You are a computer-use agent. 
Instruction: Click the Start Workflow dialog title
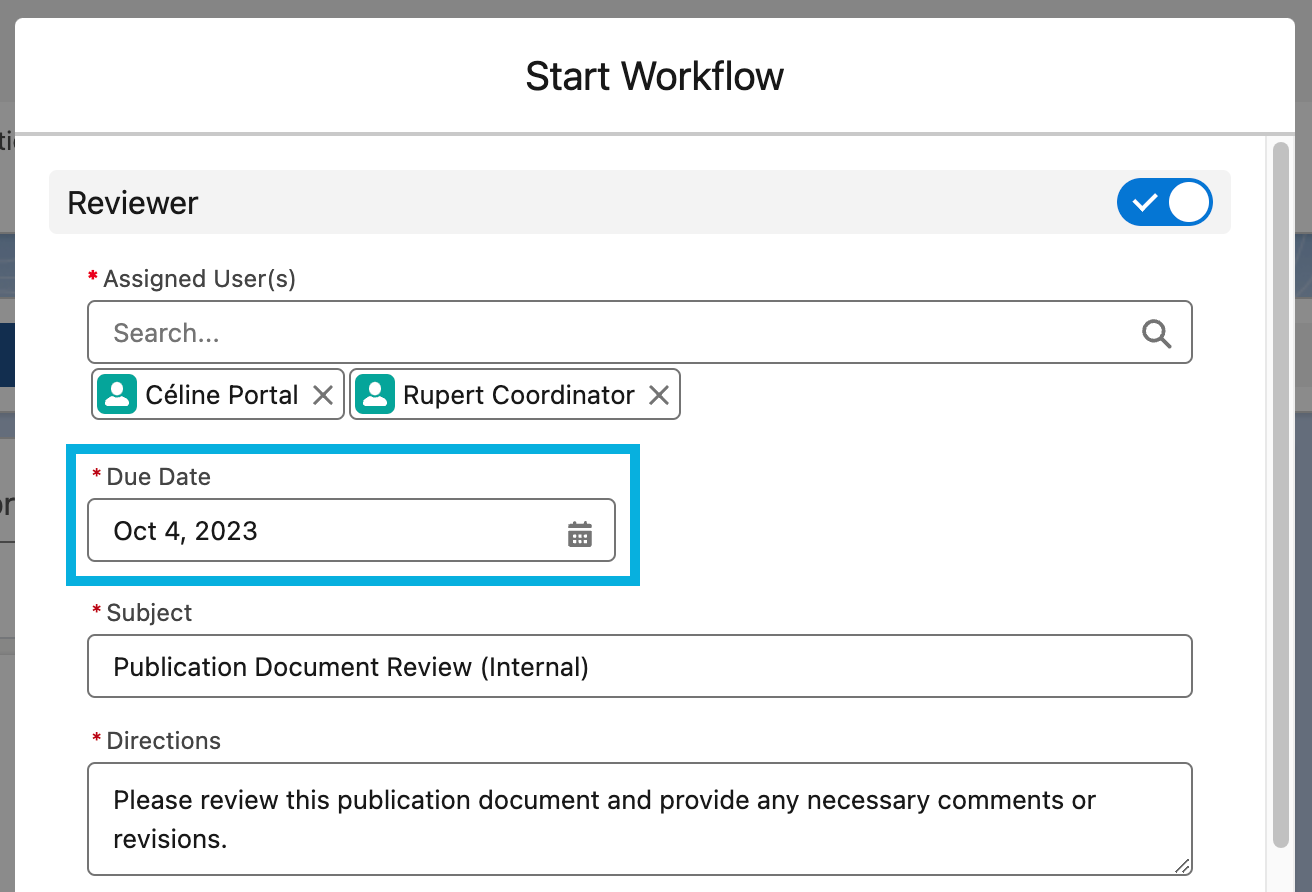click(x=655, y=77)
